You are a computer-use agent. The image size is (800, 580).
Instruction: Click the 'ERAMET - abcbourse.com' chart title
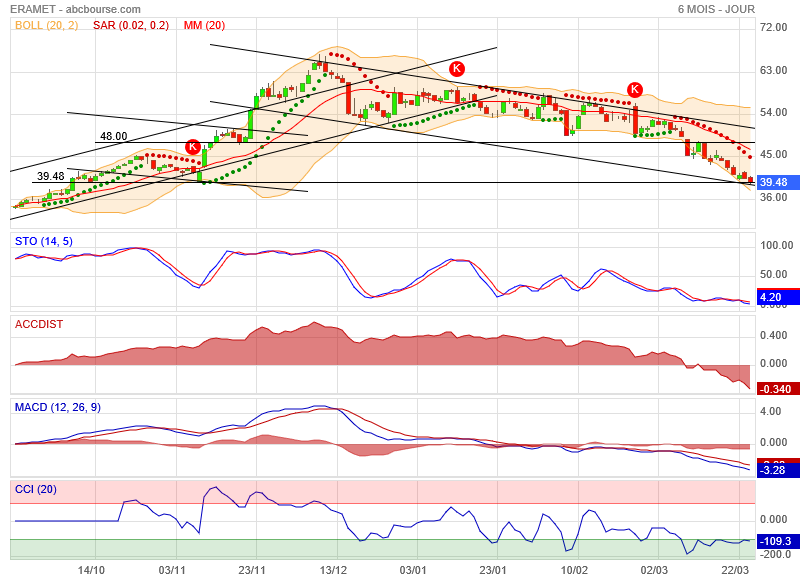tap(75, 9)
